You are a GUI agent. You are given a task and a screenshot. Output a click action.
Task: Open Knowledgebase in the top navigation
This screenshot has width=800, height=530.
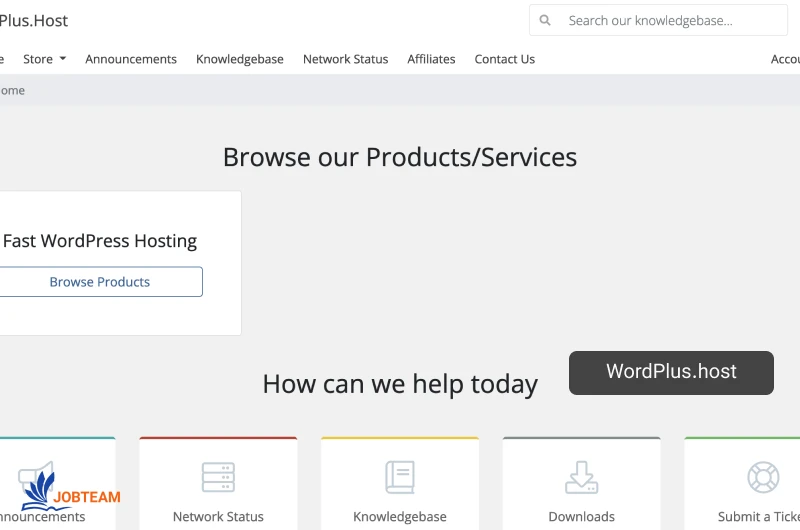tap(240, 59)
